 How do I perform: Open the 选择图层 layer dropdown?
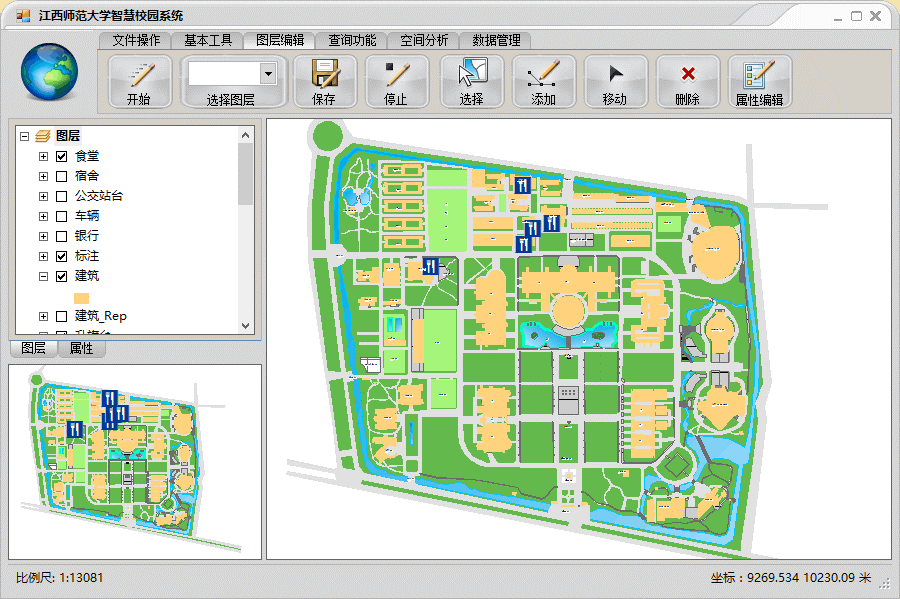coord(268,73)
